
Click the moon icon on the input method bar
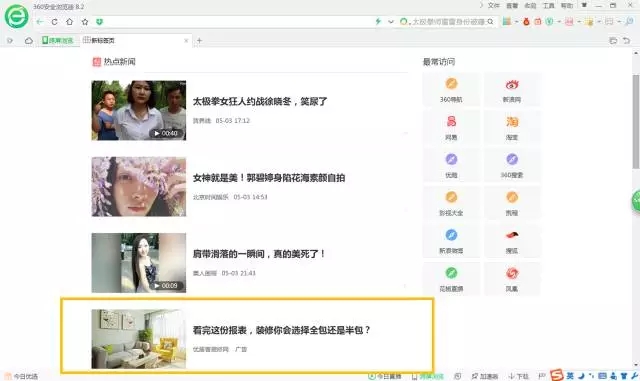coord(581,376)
